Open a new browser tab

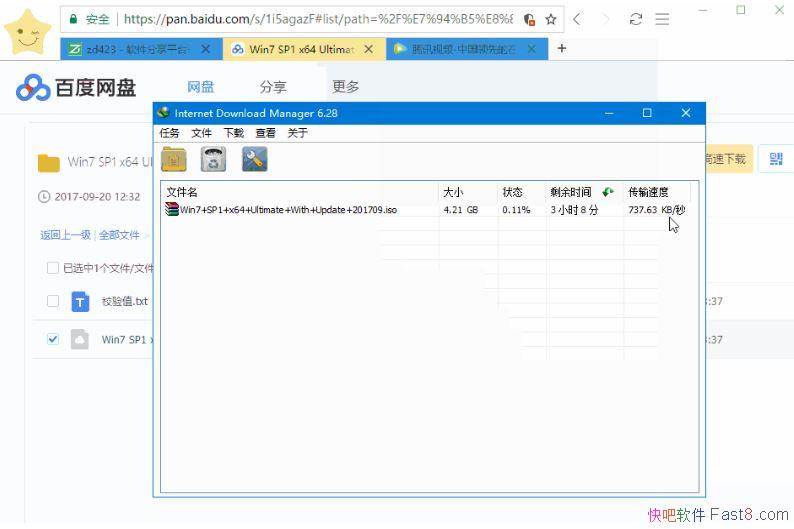coord(562,48)
